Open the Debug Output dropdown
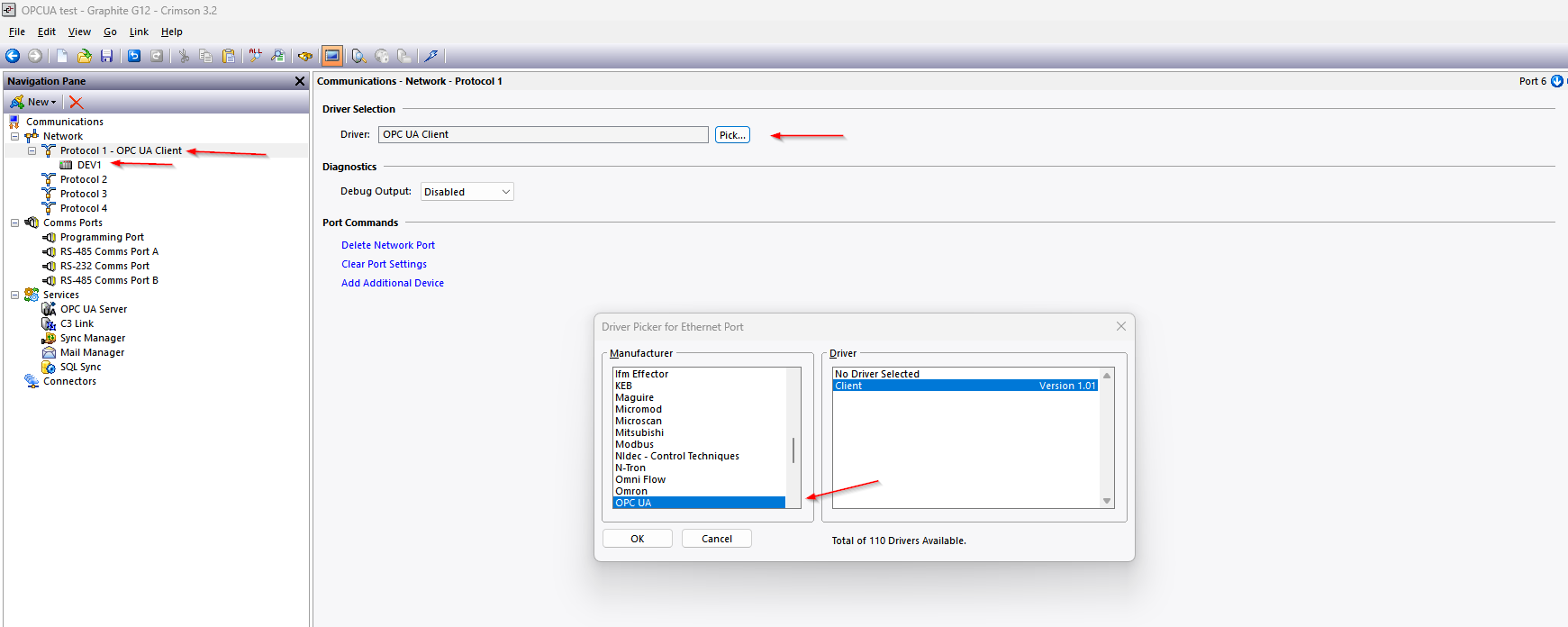The height and width of the screenshot is (627, 1568). tap(467, 192)
